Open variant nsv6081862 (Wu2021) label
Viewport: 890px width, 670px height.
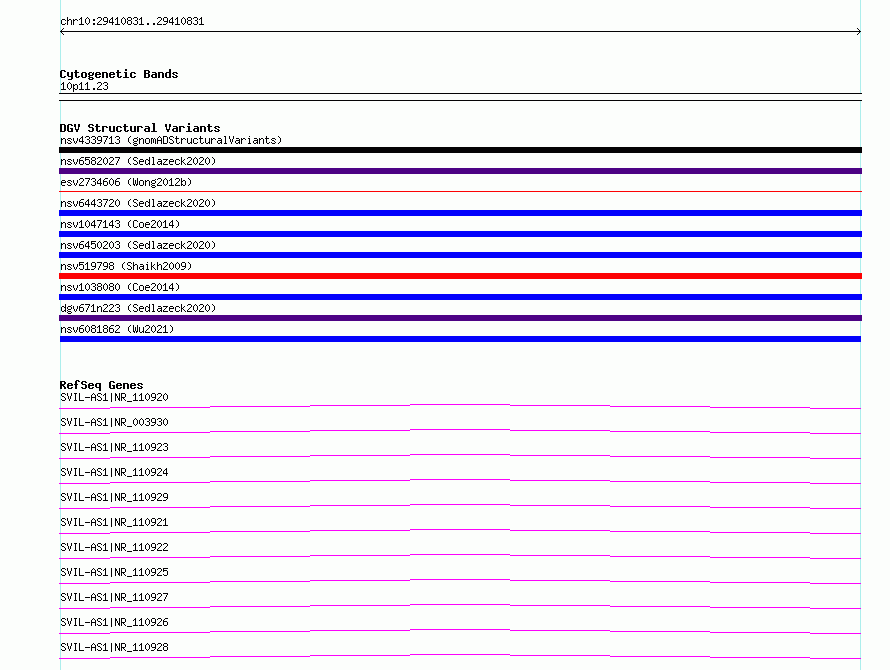pyautogui.click(x=117, y=329)
